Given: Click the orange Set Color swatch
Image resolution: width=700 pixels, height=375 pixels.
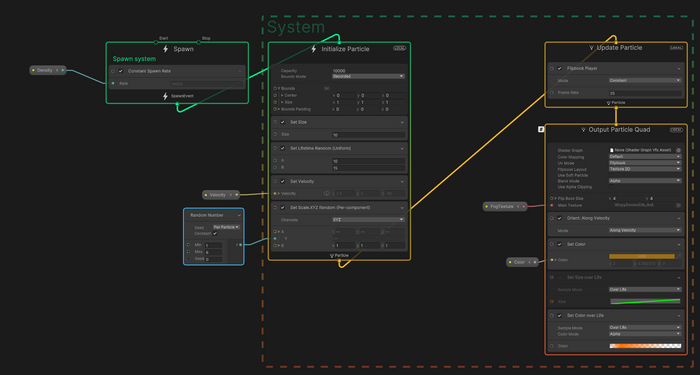Looking at the screenshot, I should [x=642, y=256].
